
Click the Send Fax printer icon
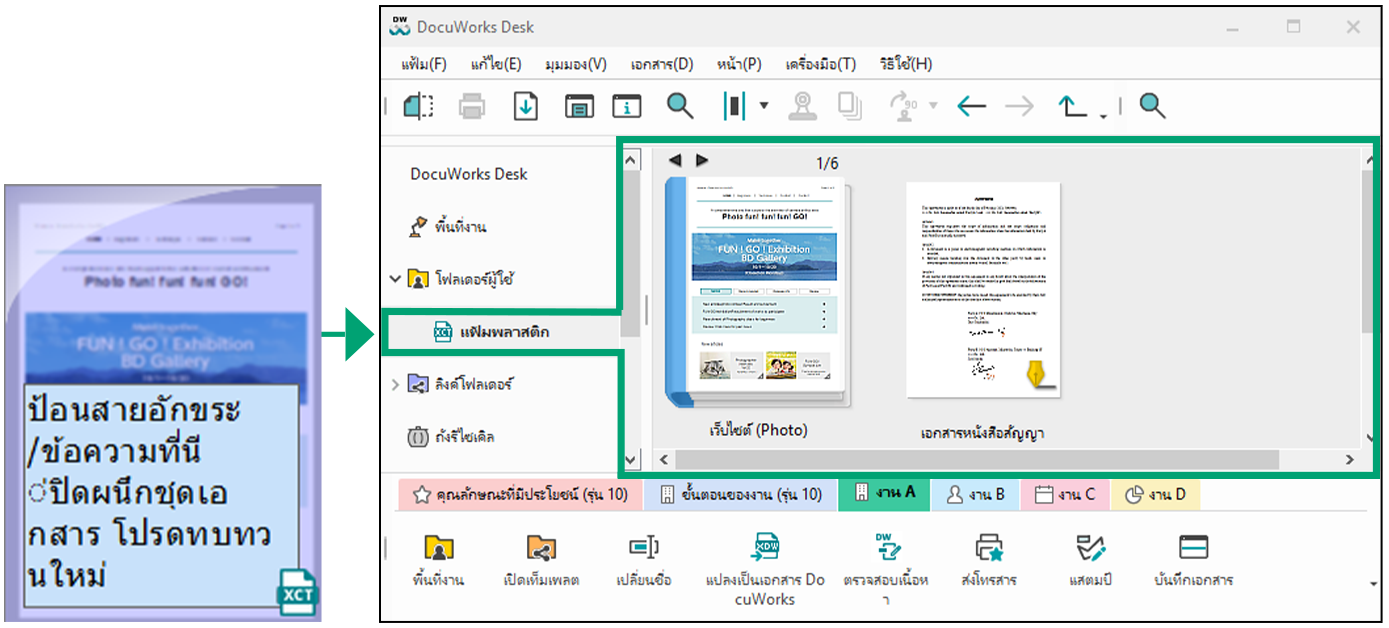989,547
